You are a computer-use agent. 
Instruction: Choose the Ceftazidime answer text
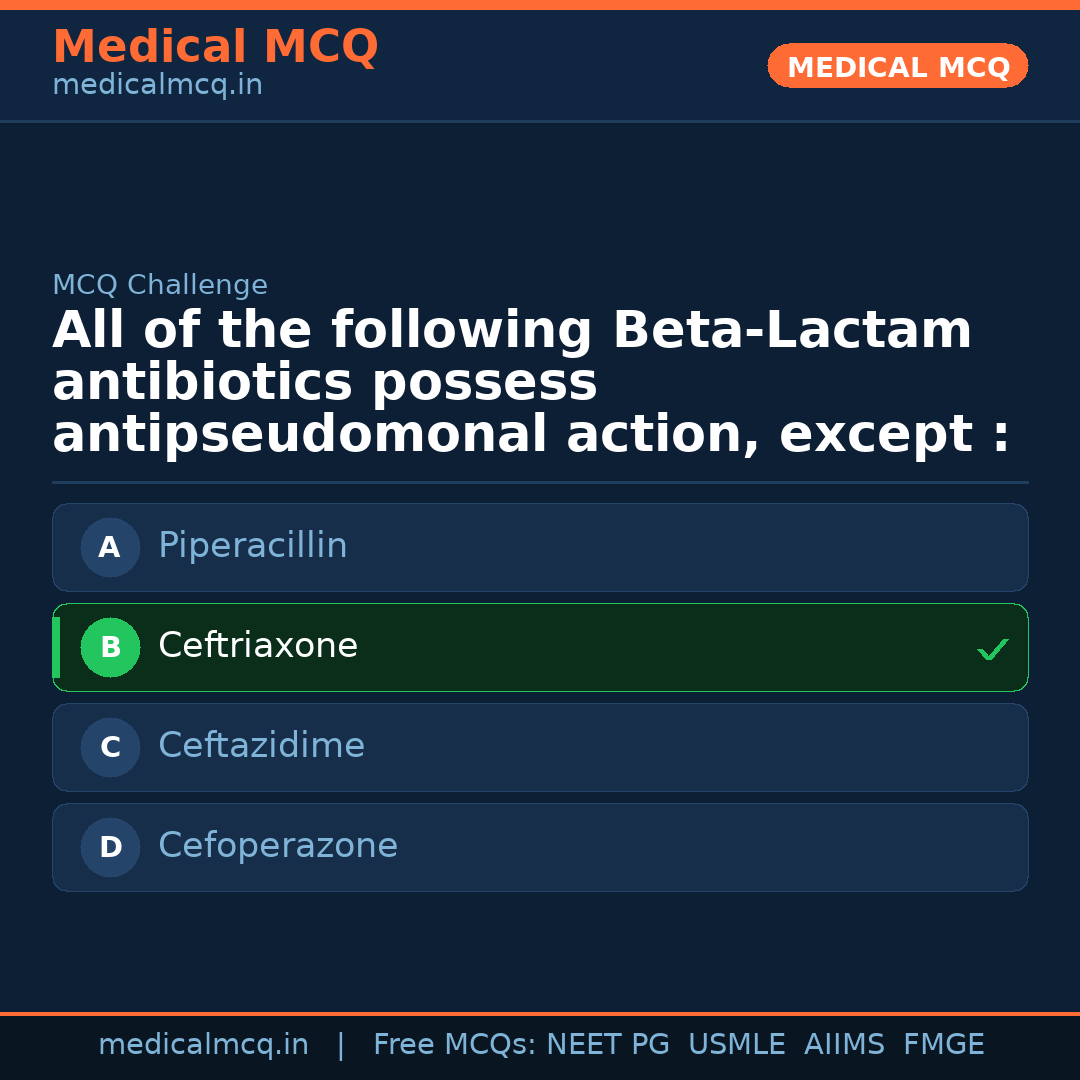tap(261, 746)
